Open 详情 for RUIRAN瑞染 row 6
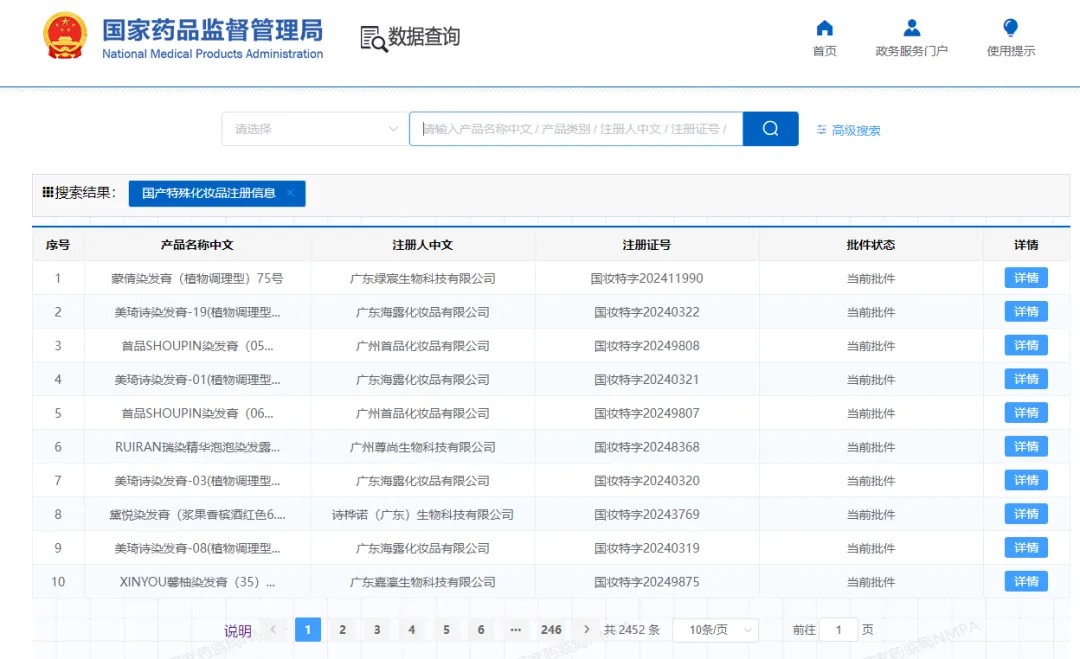Image resolution: width=1080 pixels, height=659 pixels. (x=1026, y=446)
